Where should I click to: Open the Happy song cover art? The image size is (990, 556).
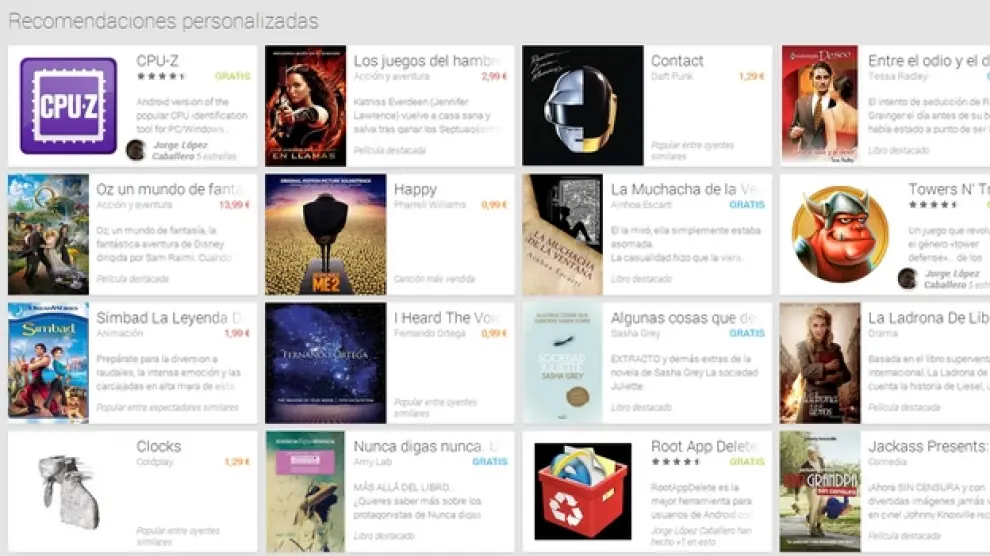click(326, 234)
